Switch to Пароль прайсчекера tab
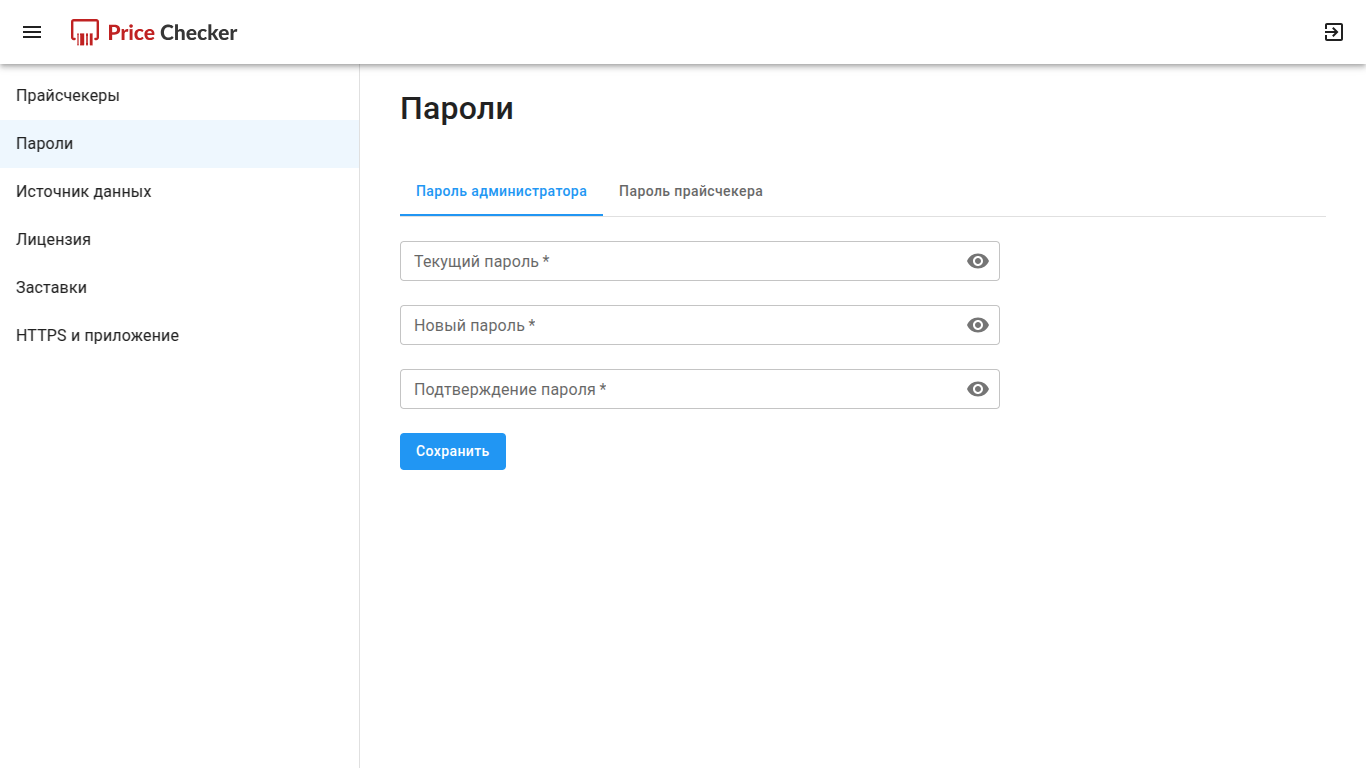The image size is (1366, 768). (691, 191)
